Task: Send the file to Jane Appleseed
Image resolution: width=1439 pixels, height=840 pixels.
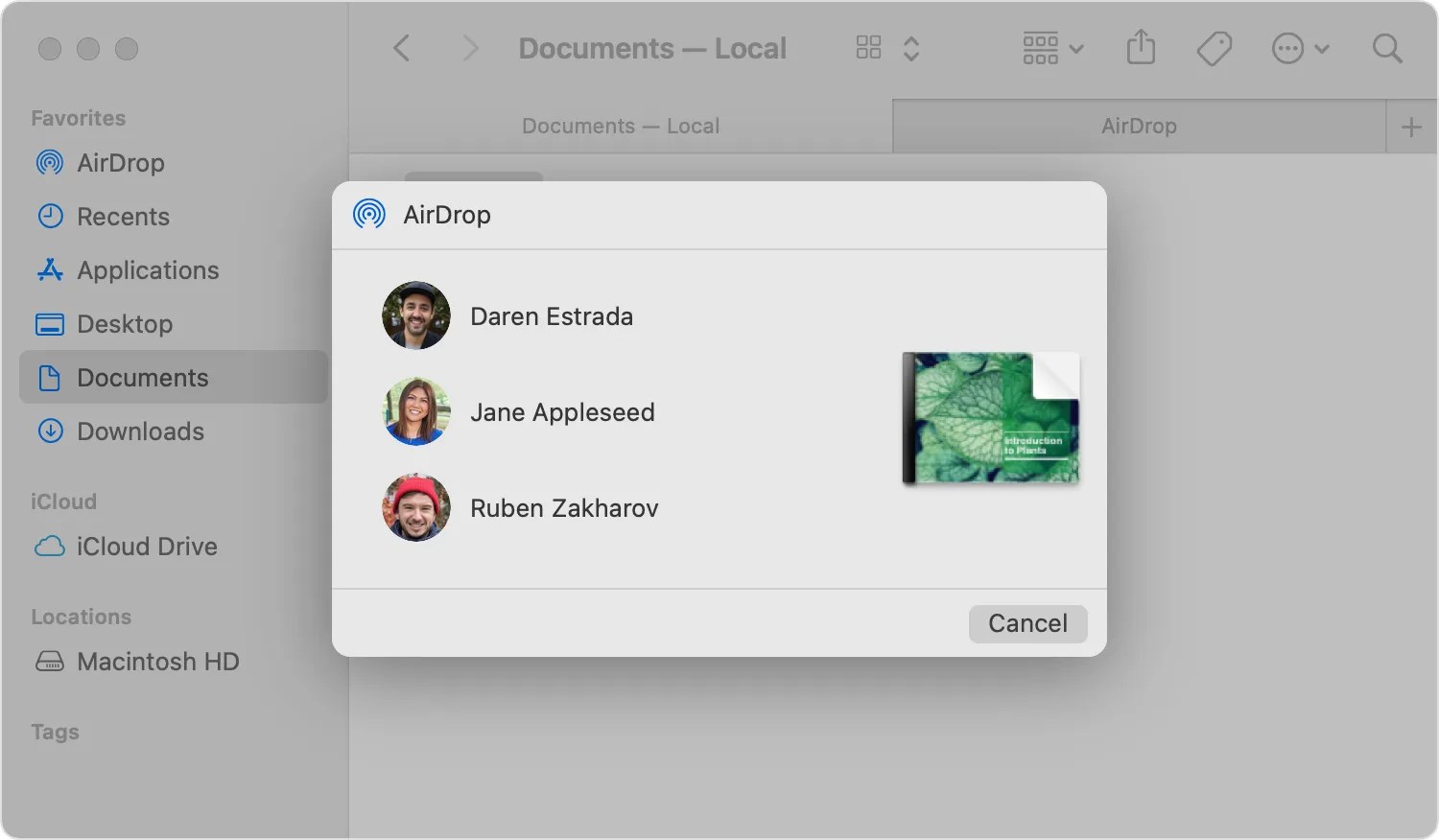Action: 562,412
